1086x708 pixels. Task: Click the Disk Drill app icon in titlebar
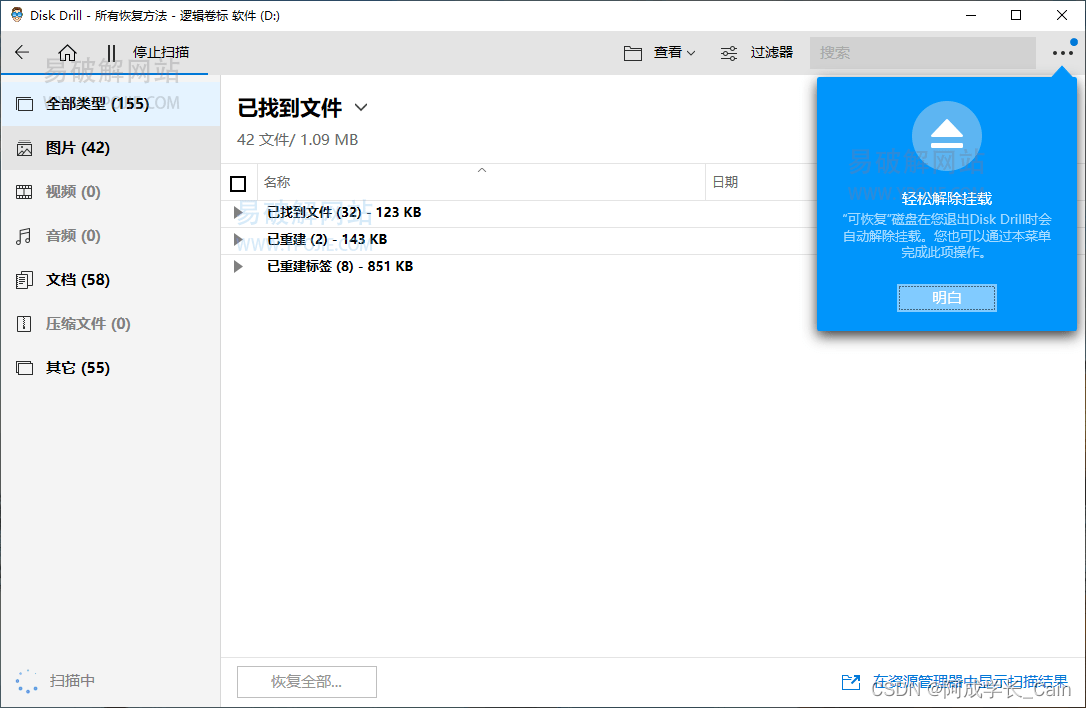click(x=17, y=15)
